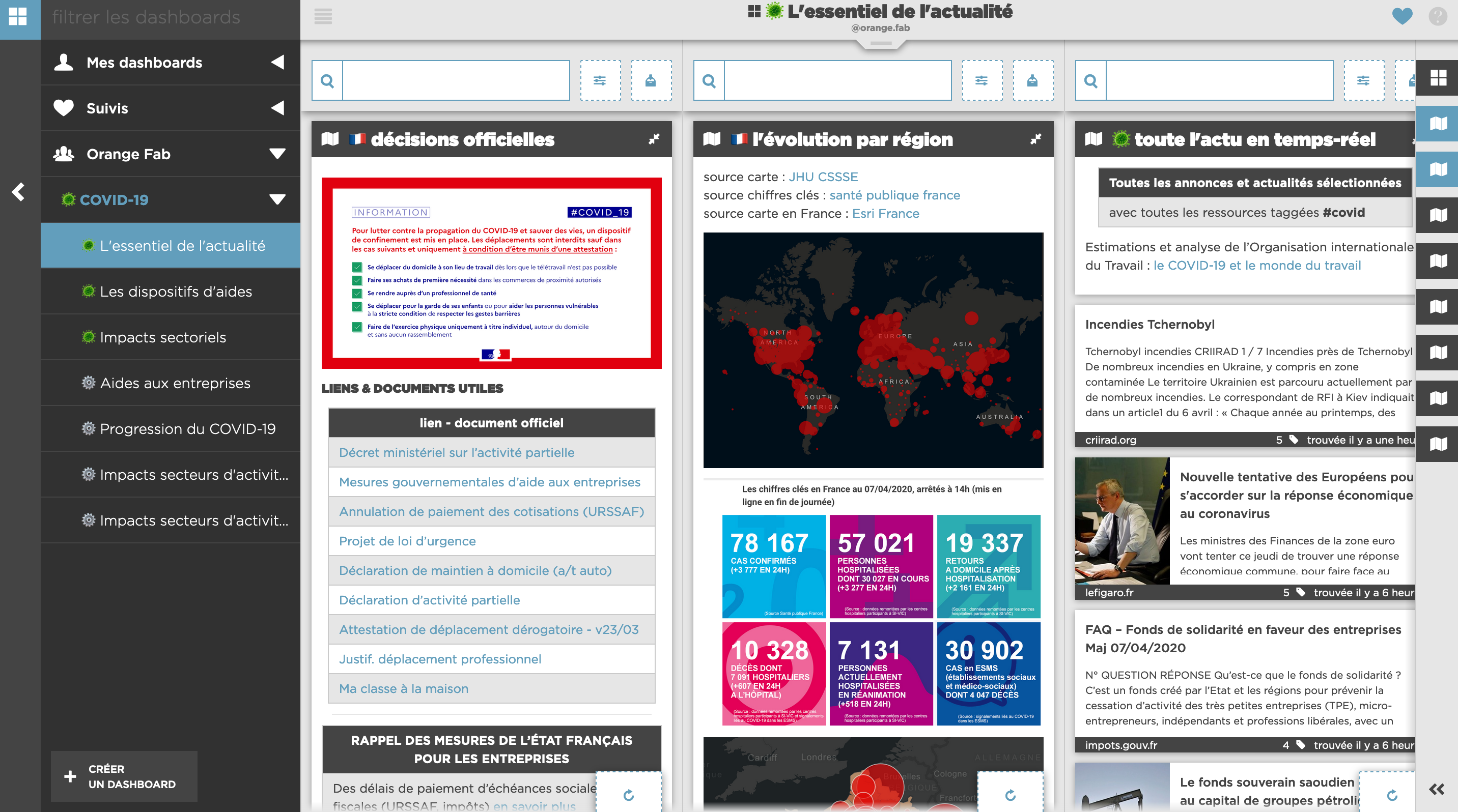Open Décret ministériel sur l'activité partielle link

click(456, 452)
